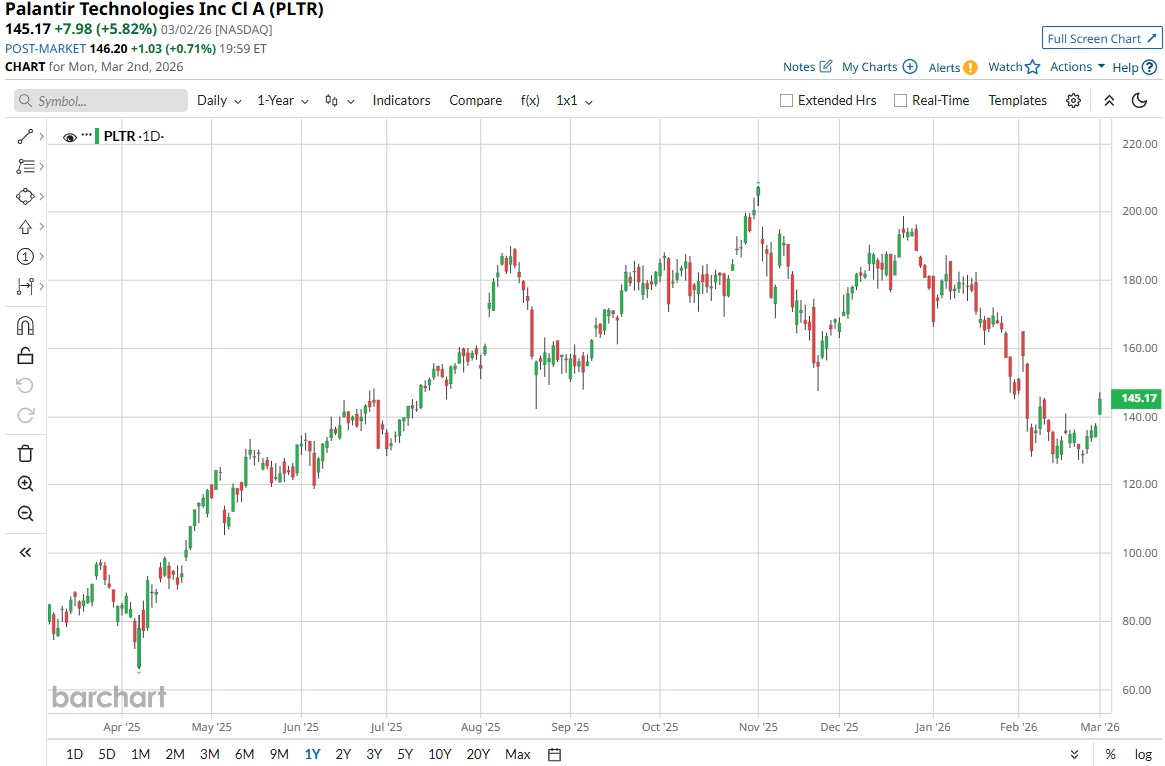Viewport: 1165px width, 766px height.
Task: Activate the magnet snap tool
Action: click(x=25, y=325)
